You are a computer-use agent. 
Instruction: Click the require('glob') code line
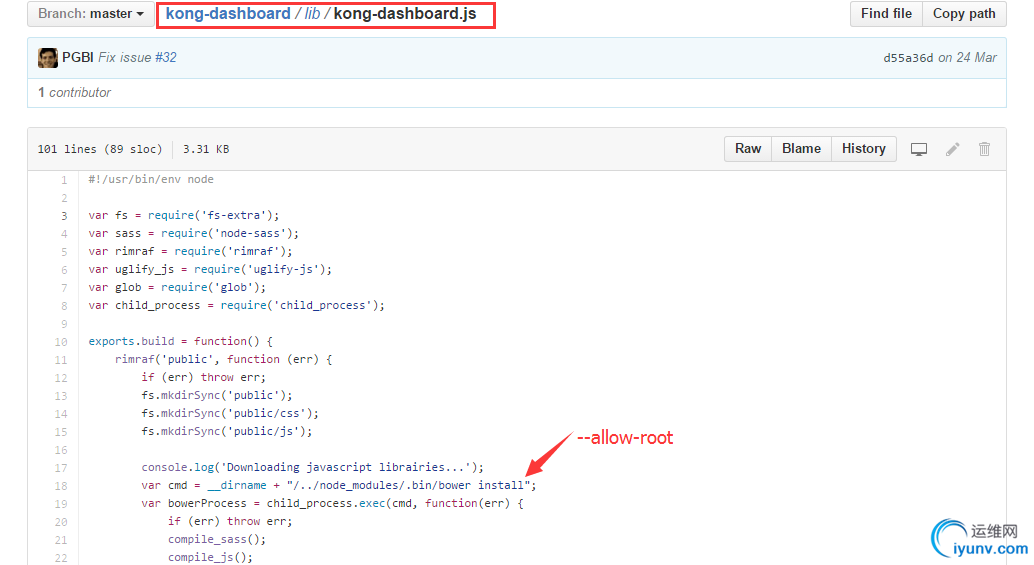(177, 287)
